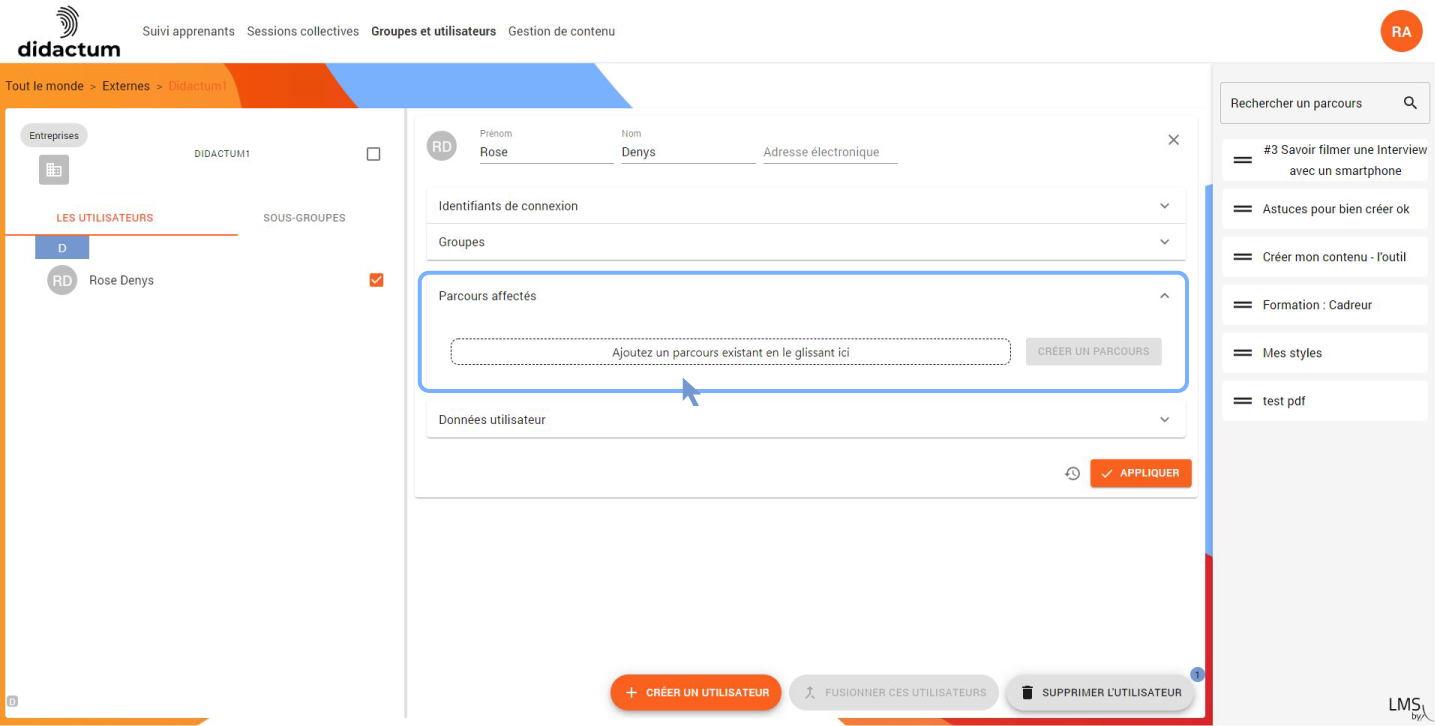
Task: Click Créer un utilisateur button
Action: pyautogui.click(x=696, y=692)
